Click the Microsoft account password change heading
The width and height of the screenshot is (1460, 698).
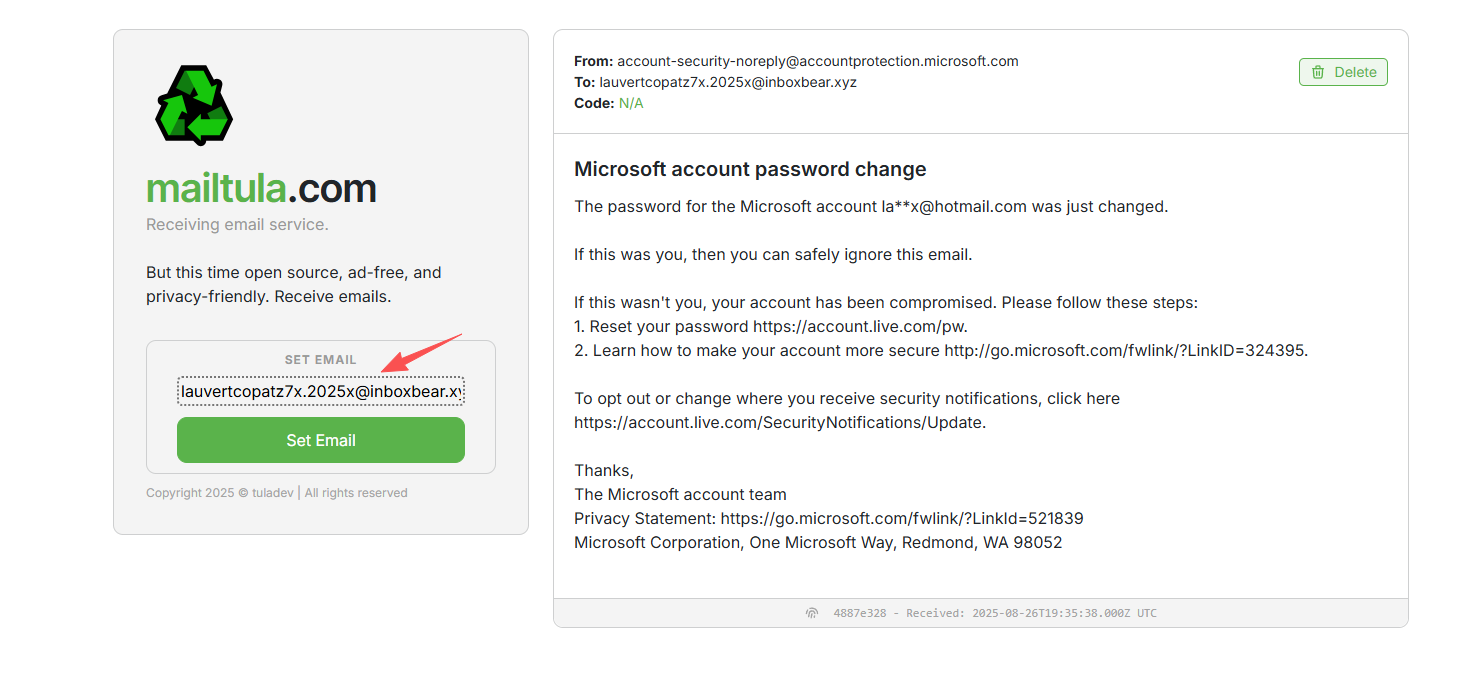click(x=750, y=169)
